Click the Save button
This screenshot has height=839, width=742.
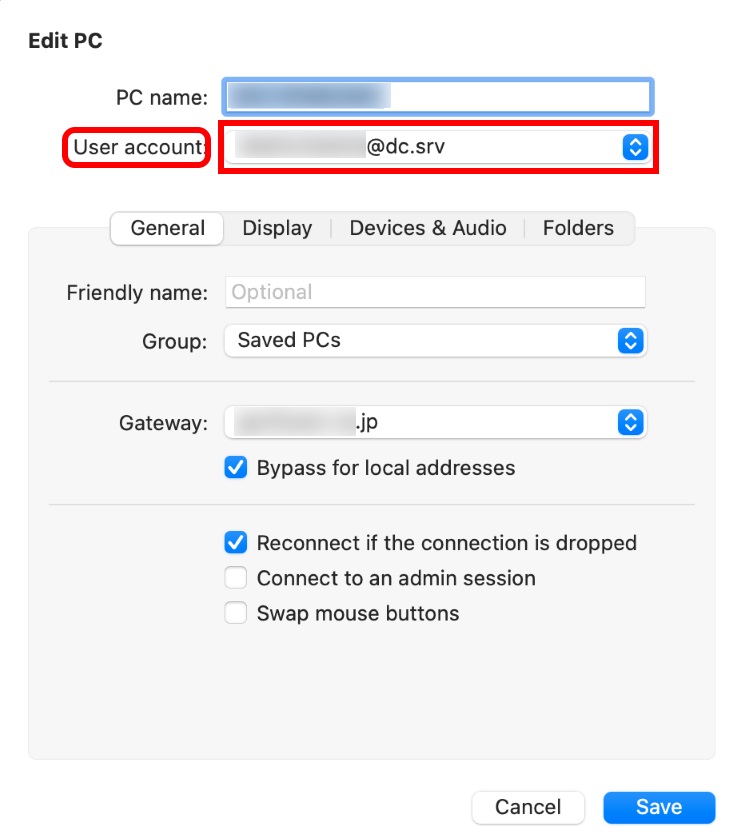click(x=659, y=807)
